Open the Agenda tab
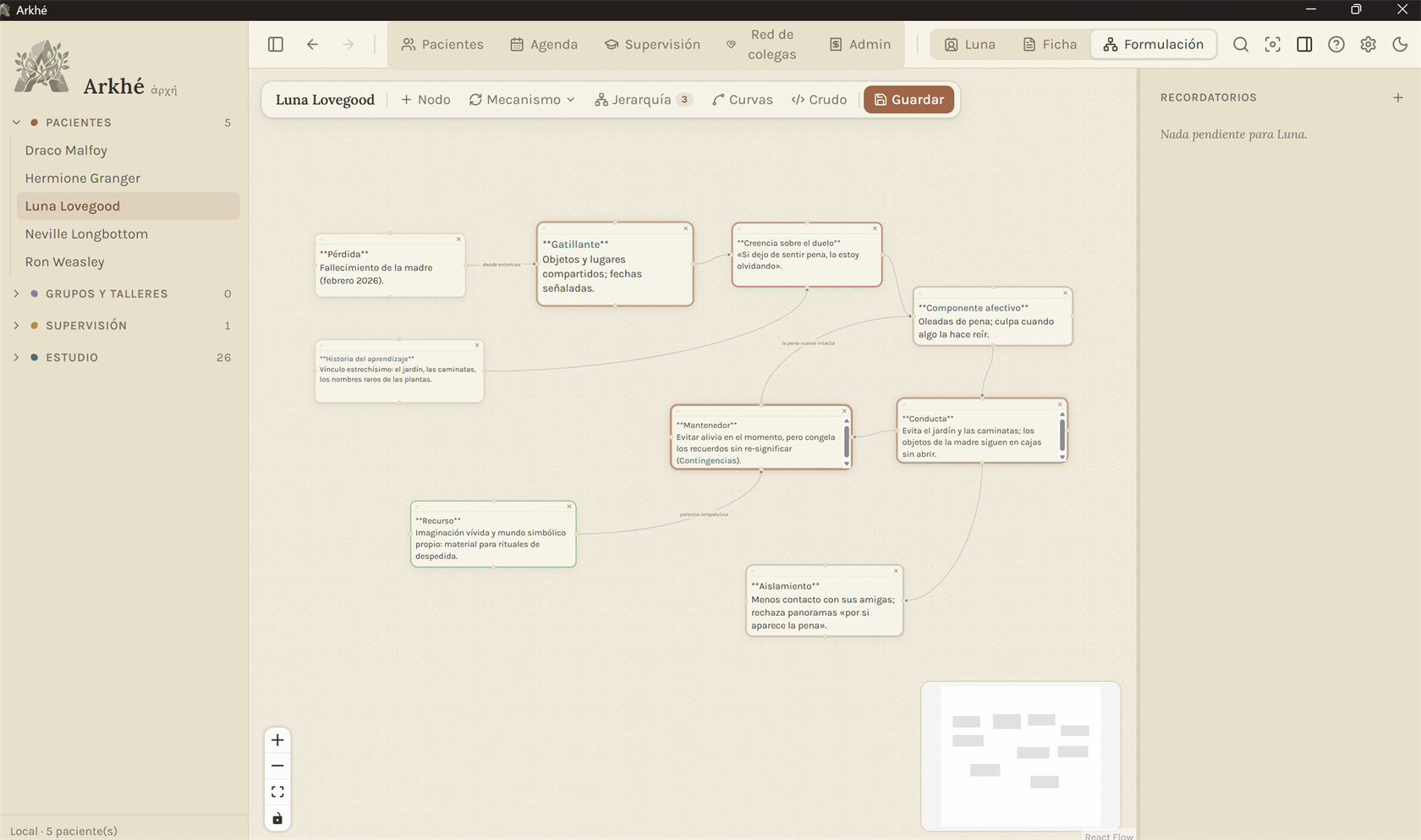 click(544, 44)
